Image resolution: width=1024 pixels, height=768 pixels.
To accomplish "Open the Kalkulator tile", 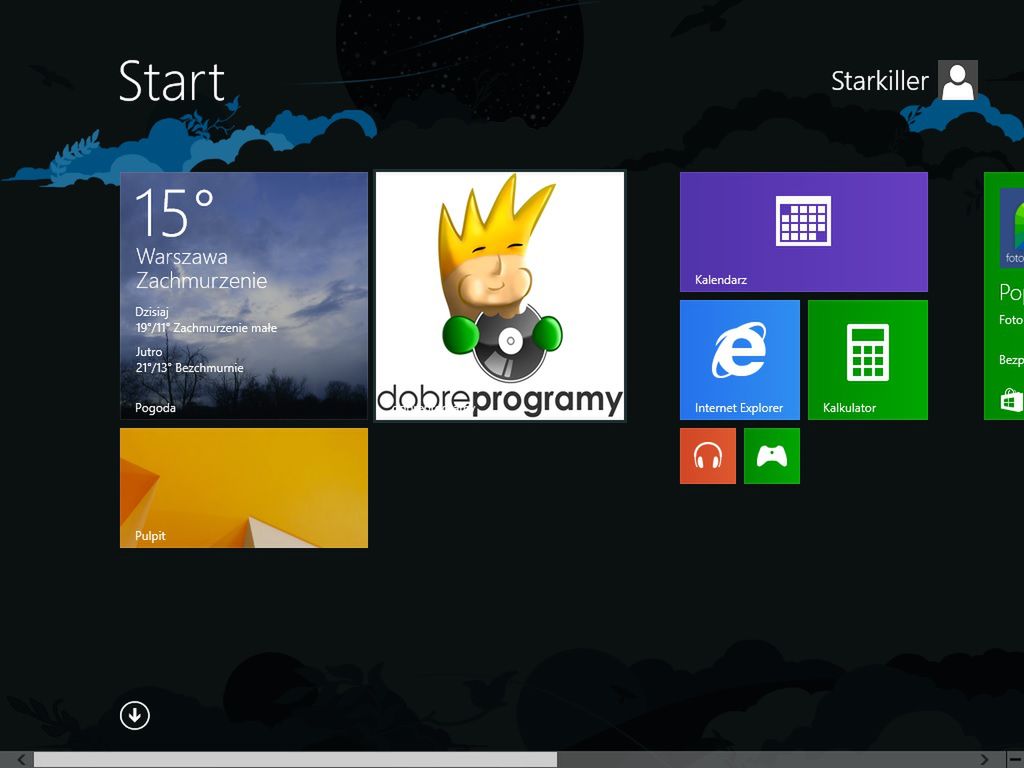I will tap(867, 360).
